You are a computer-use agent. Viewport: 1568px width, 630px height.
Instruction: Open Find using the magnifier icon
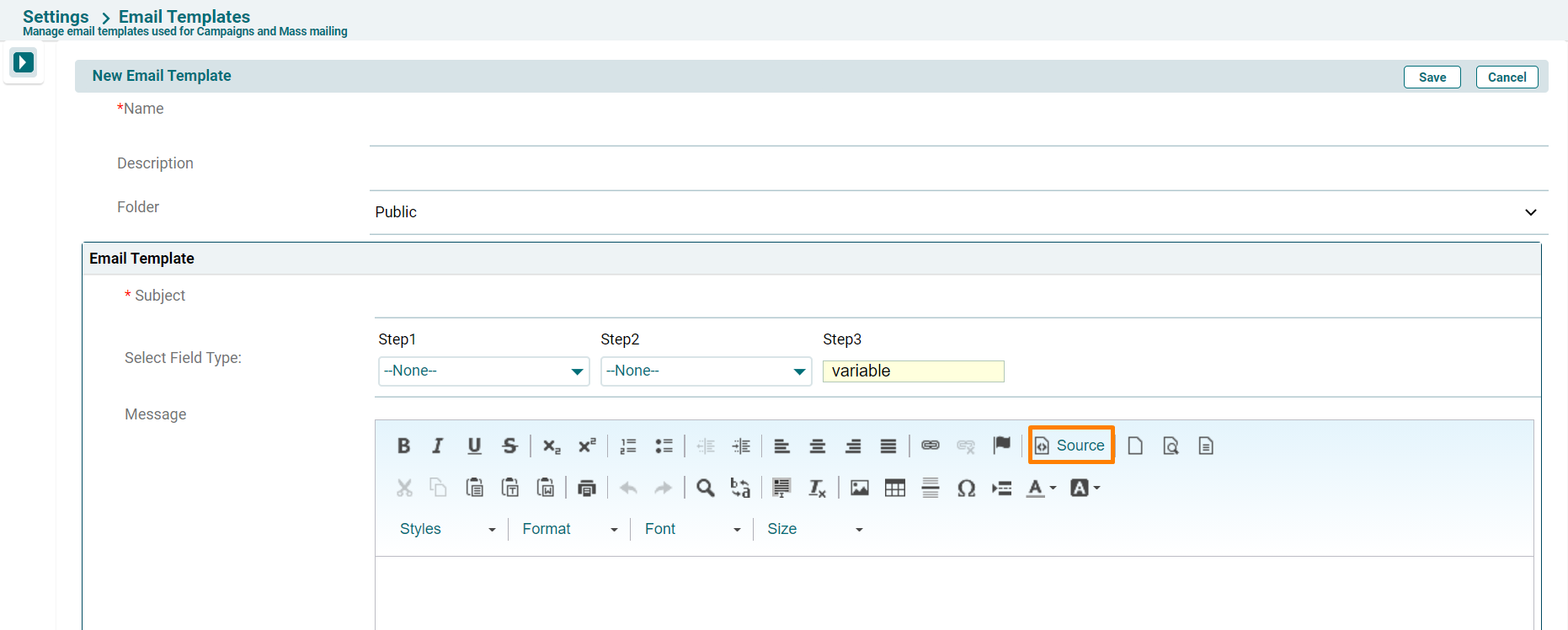(x=706, y=488)
